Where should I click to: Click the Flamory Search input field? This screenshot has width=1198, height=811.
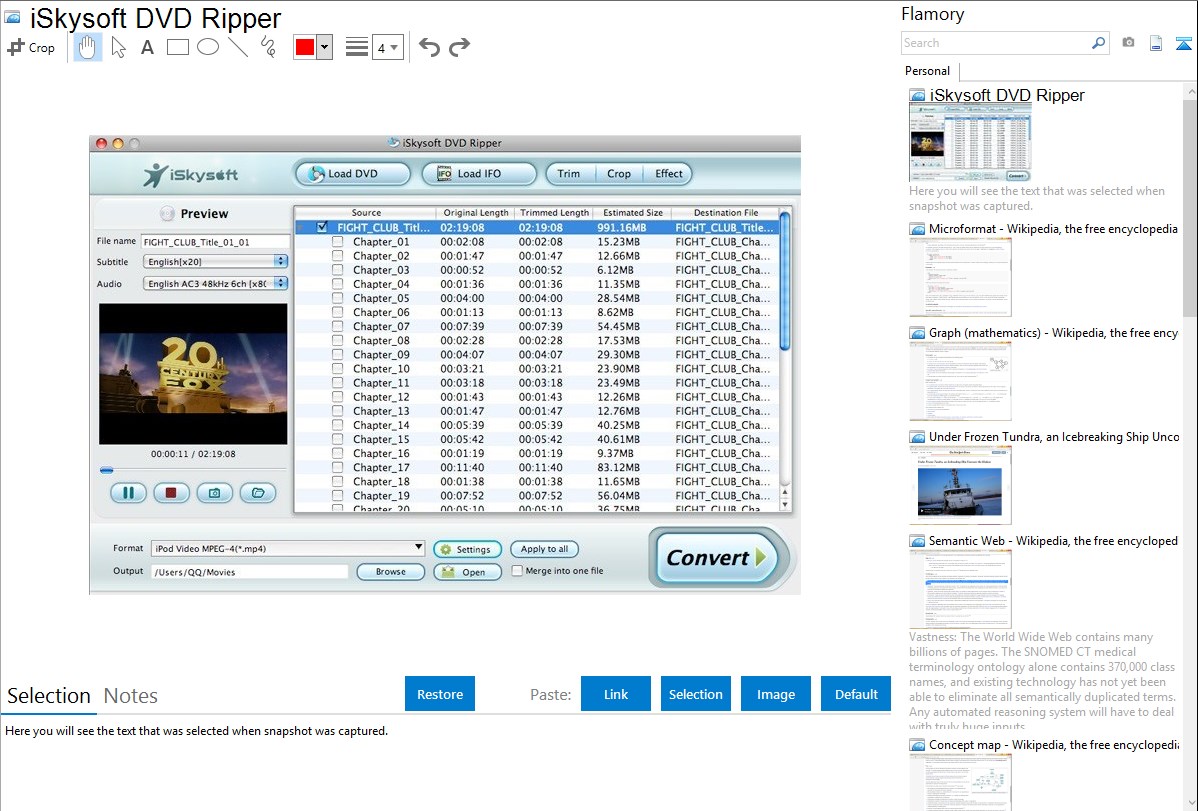click(996, 43)
